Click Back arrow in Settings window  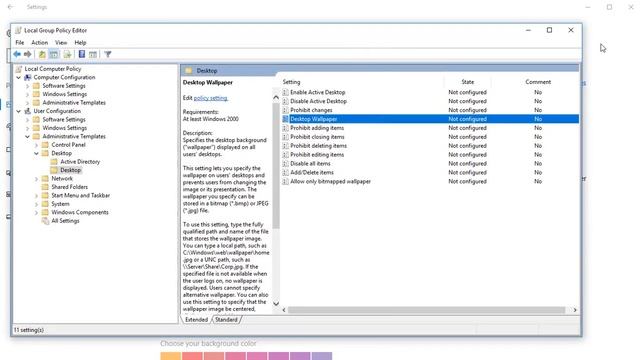(x=11, y=7)
